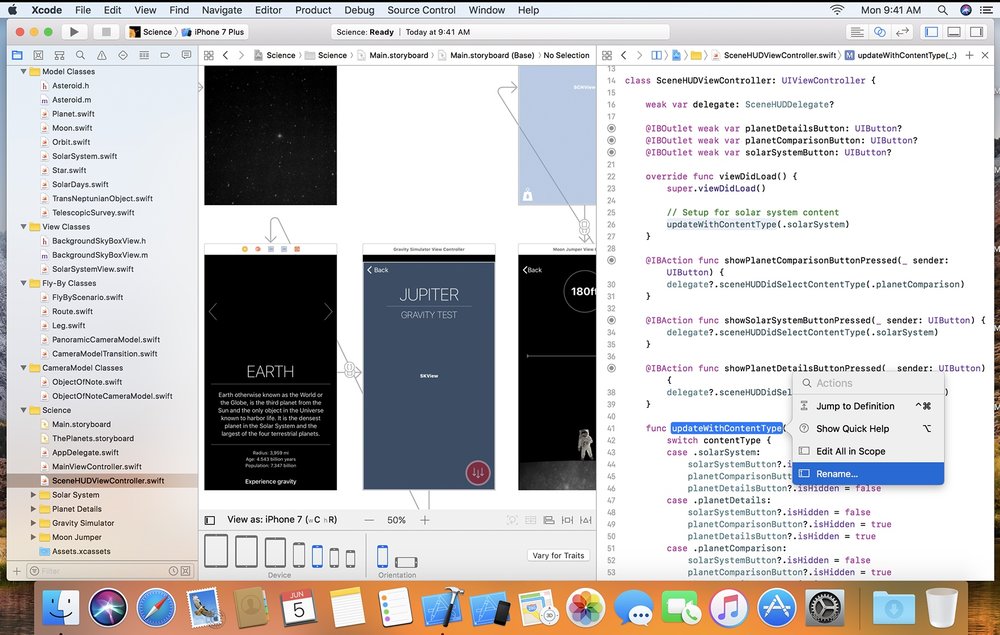This screenshot has width=1000, height=635.
Task: Select Show Quick Help menu item
Action: tap(868, 428)
